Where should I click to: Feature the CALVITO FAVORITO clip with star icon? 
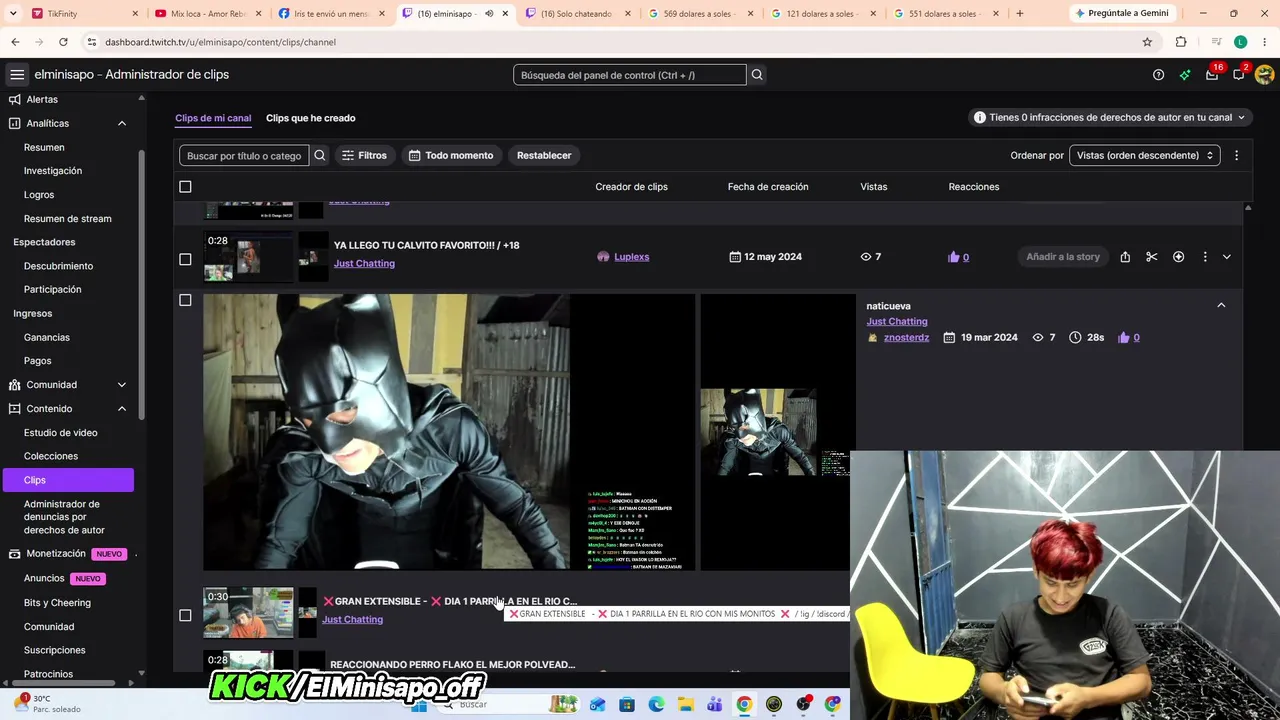click(1178, 257)
